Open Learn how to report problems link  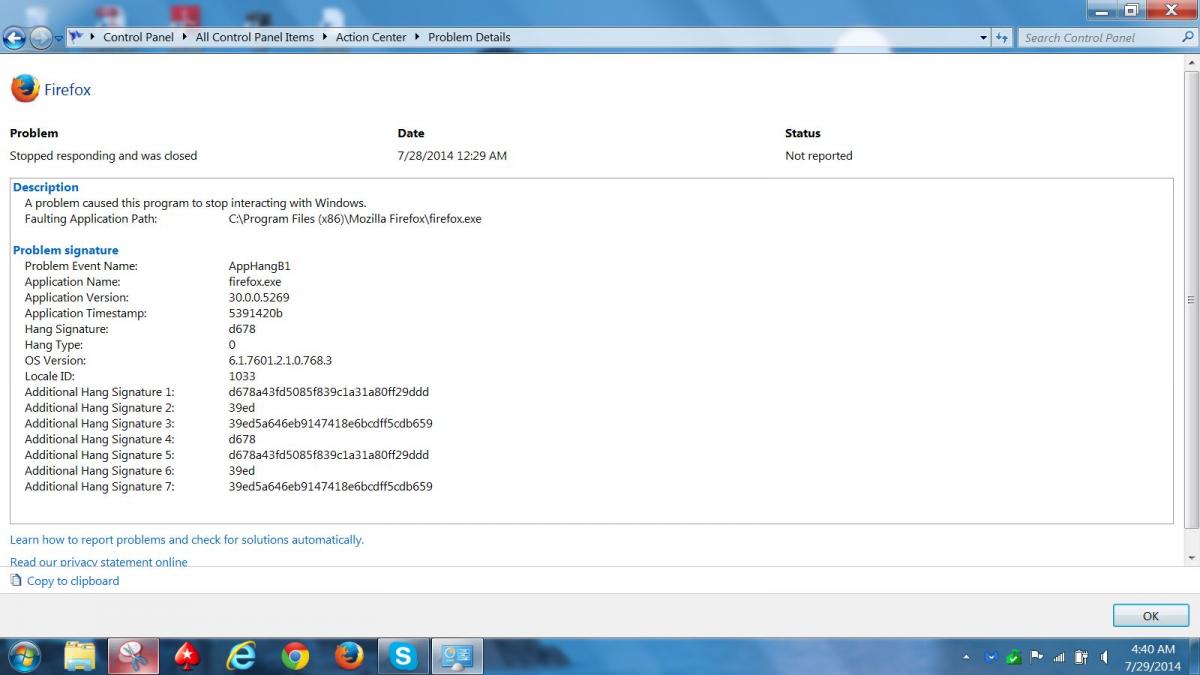pyautogui.click(x=187, y=540)
